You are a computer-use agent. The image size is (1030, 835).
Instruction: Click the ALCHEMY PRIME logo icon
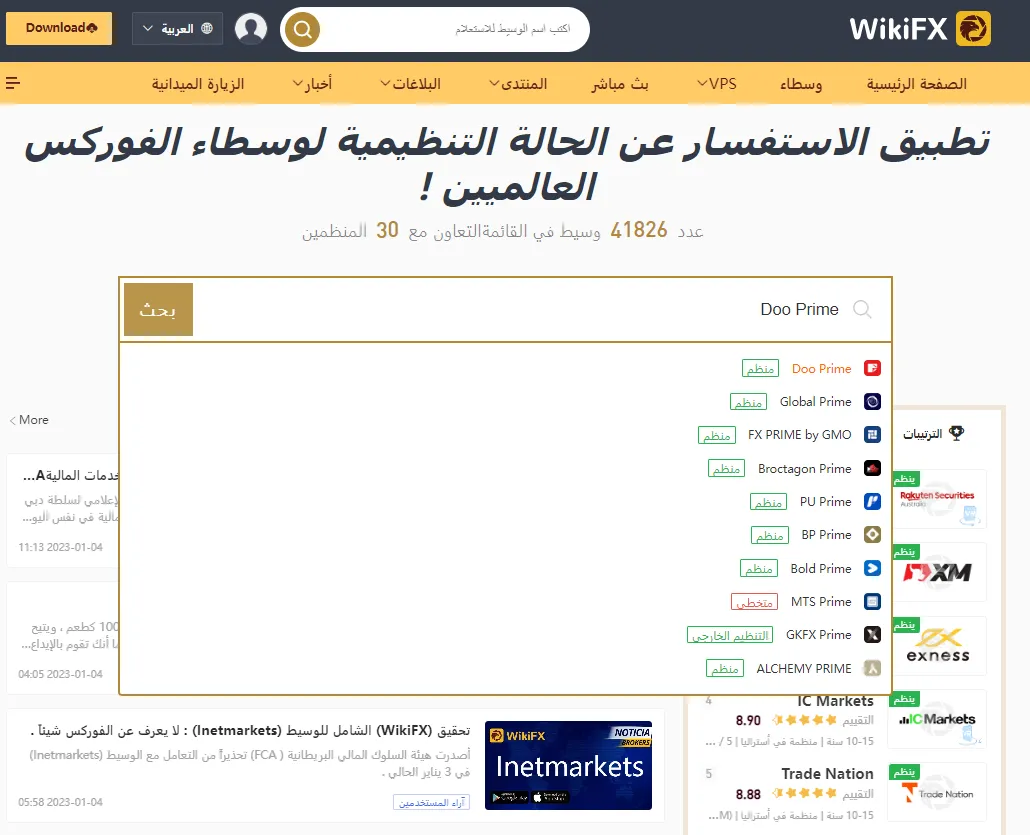click(x=872, y=668)
